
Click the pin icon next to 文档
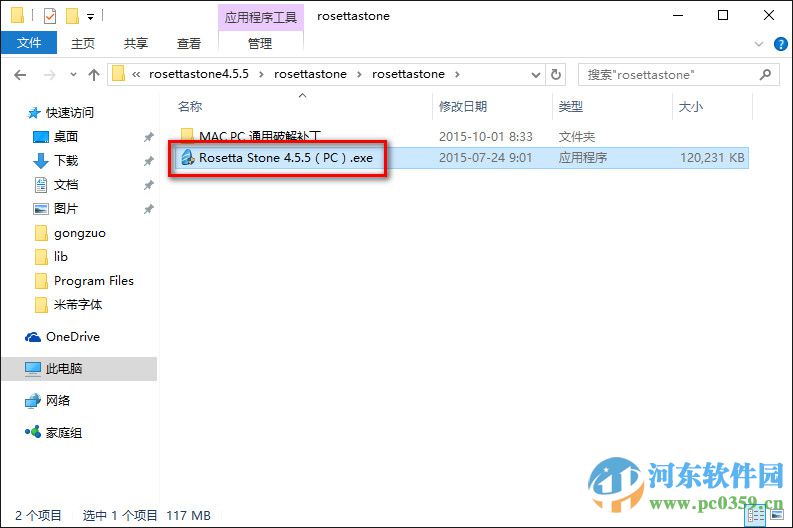point(149,185)
